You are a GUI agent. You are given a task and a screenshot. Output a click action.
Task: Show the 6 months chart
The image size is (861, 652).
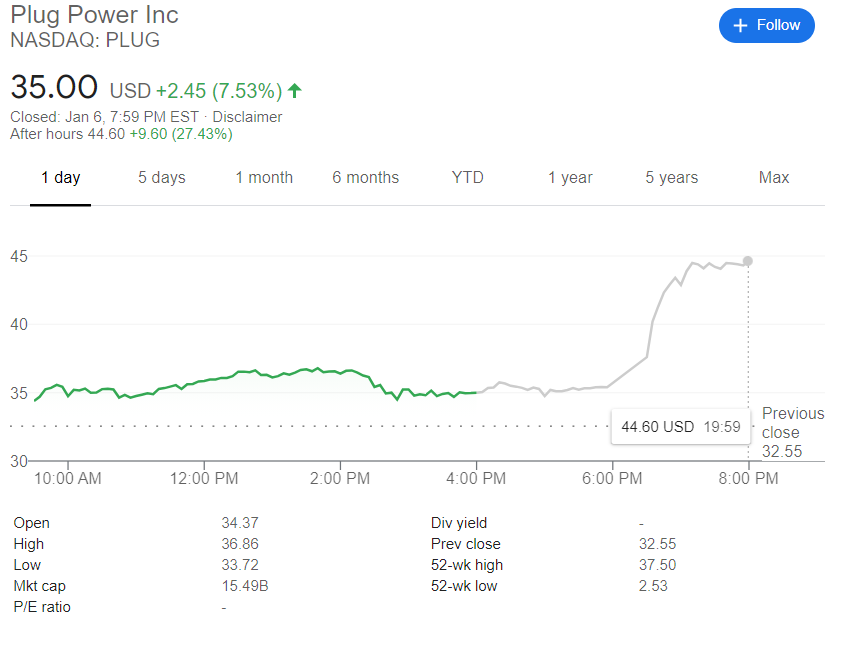point(365,177)
